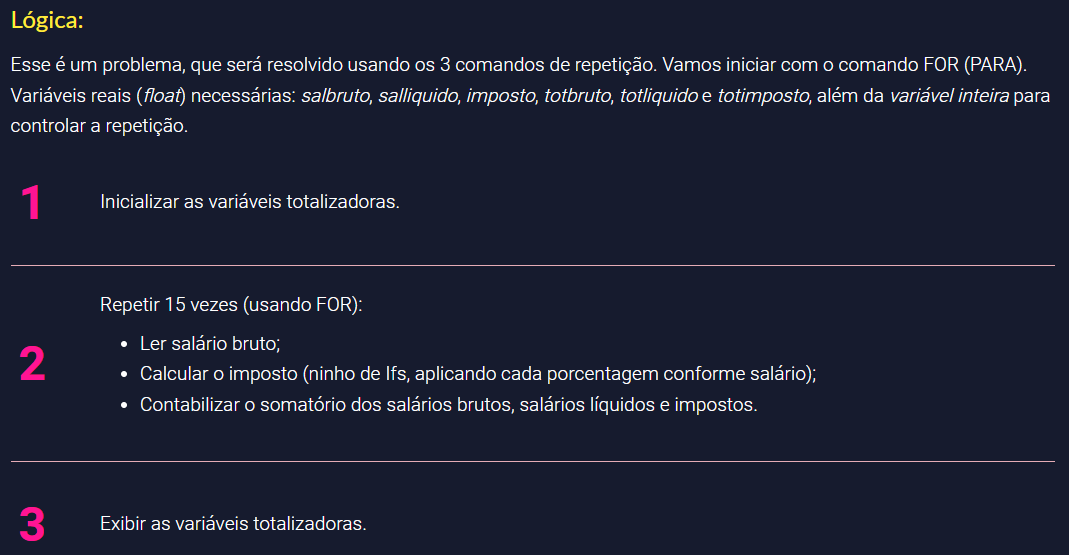Image resolution: width=1069 pixels, height=555 pixels.
Task: Click the italic word "float" in parentheses
Action: [x=161, y=95]
